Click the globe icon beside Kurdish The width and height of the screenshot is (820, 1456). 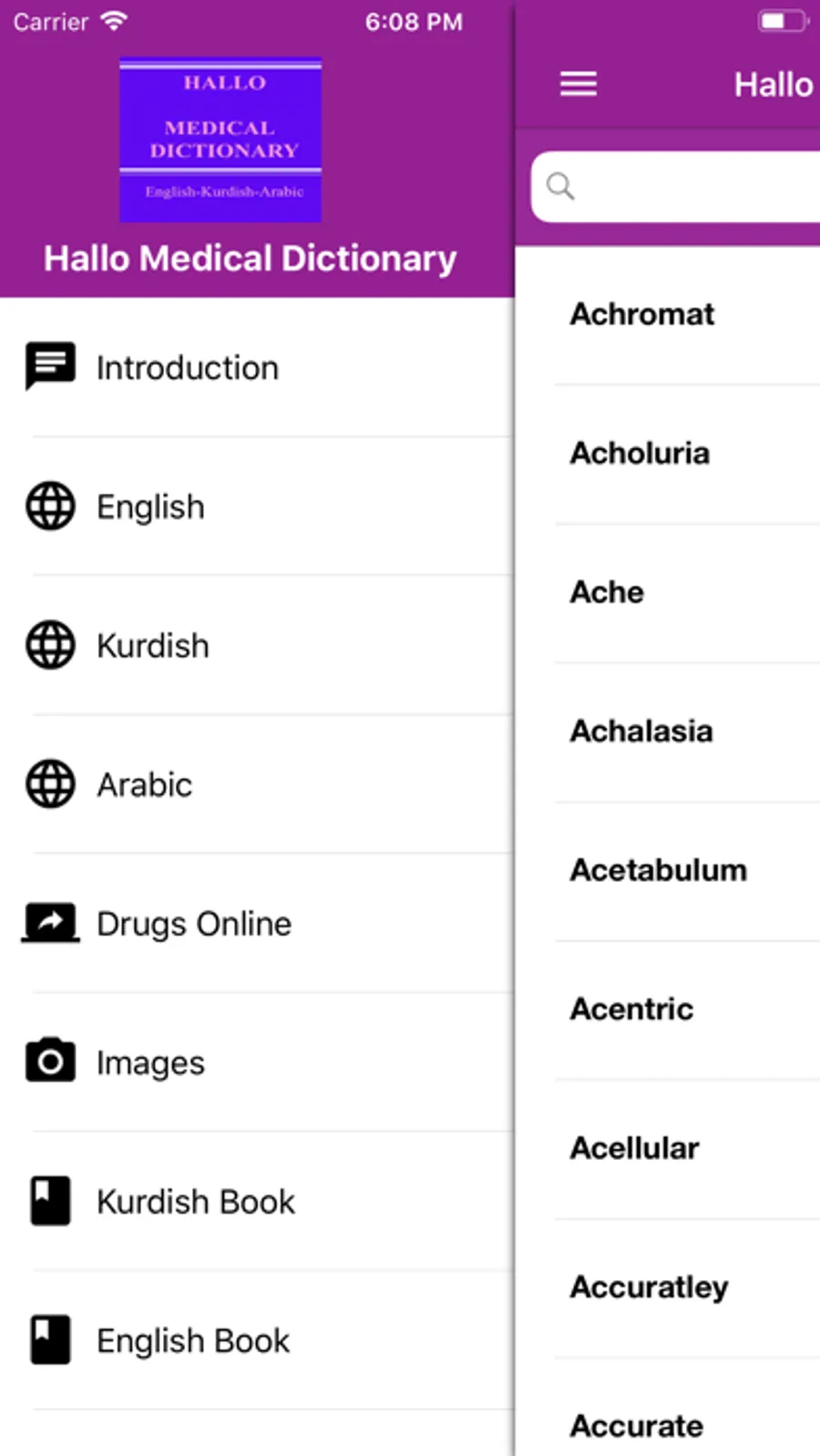pos(50,645)
